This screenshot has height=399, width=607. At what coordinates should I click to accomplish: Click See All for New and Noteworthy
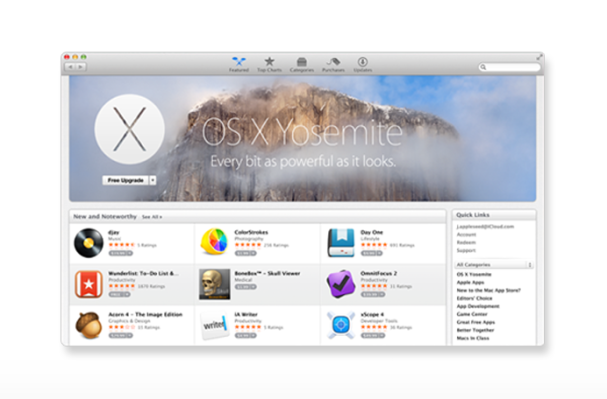point(152,217)
